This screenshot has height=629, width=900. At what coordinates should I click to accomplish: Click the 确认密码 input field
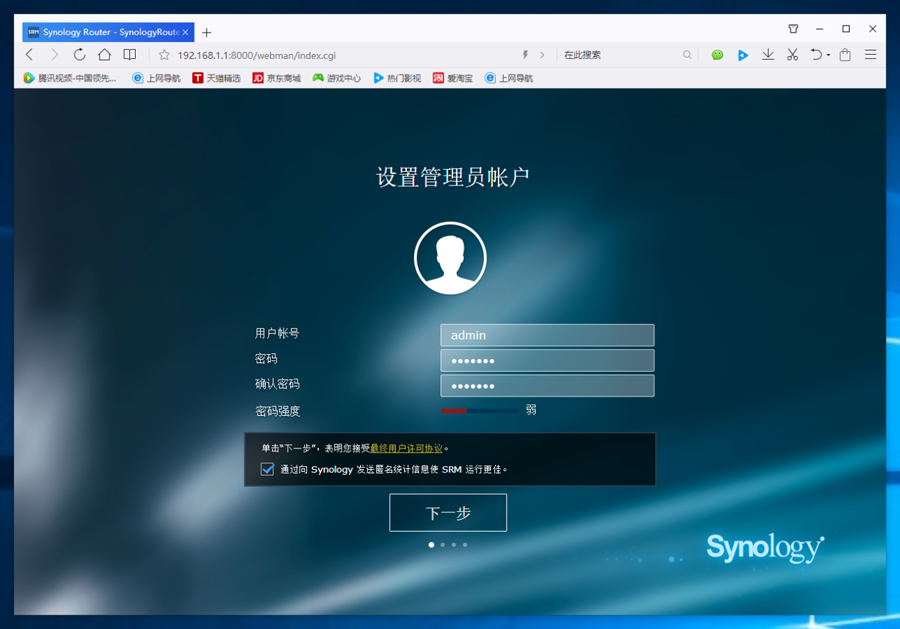[x=547, y=386]
